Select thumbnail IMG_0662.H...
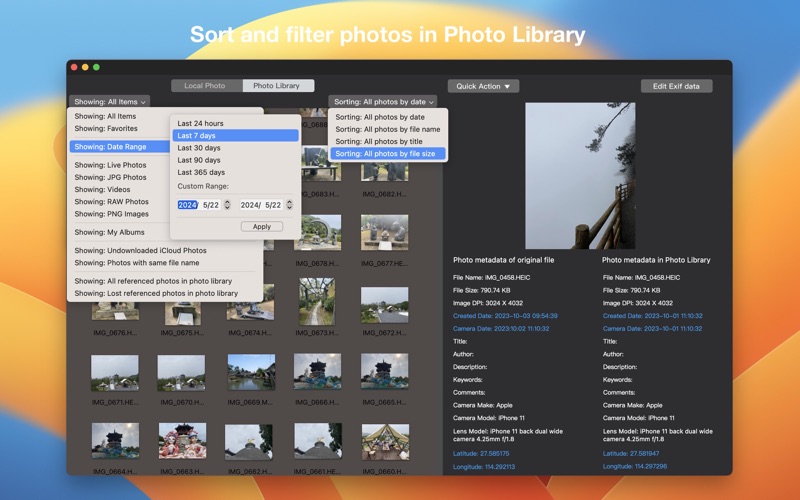Image resolution: width=800 pixels, height=500 pixels. tap(249, 442)
